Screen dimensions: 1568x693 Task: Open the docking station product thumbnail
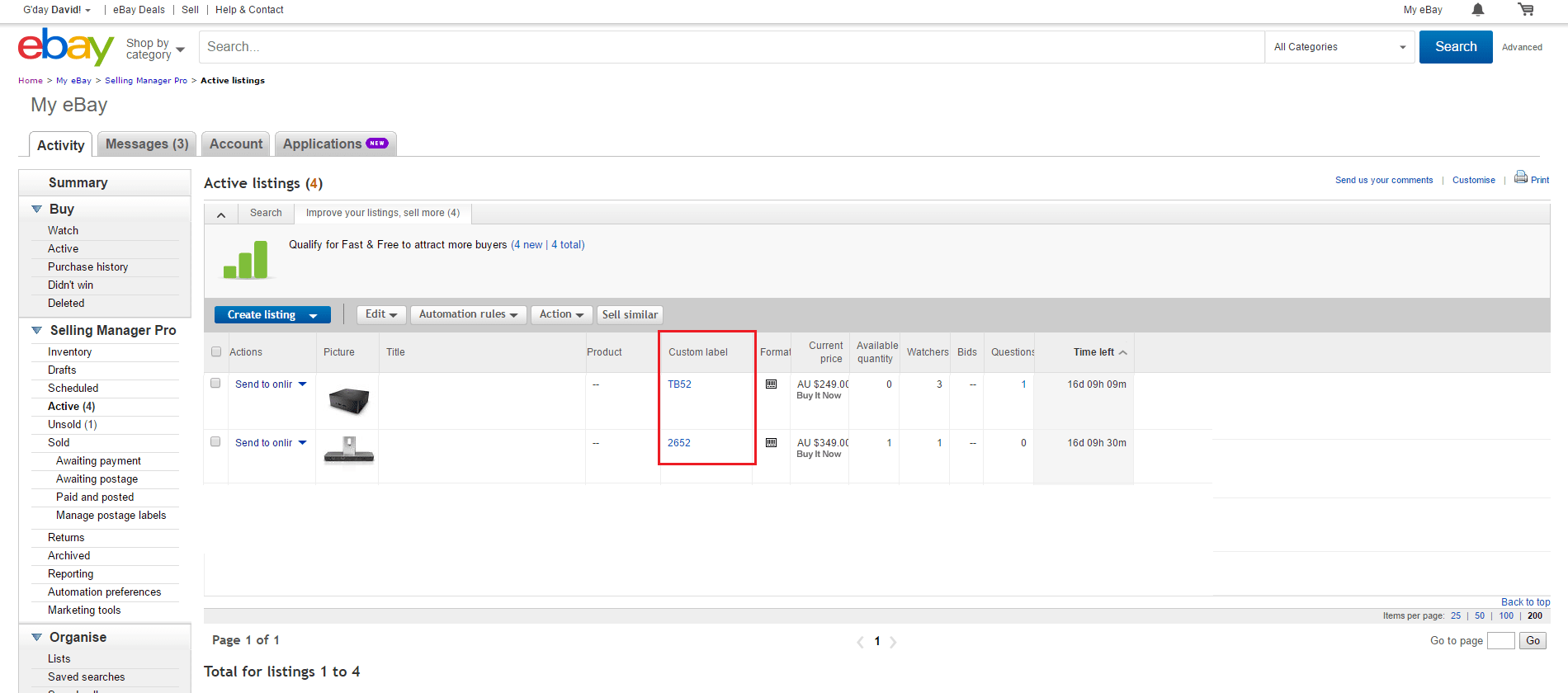[x=349, y=450]
